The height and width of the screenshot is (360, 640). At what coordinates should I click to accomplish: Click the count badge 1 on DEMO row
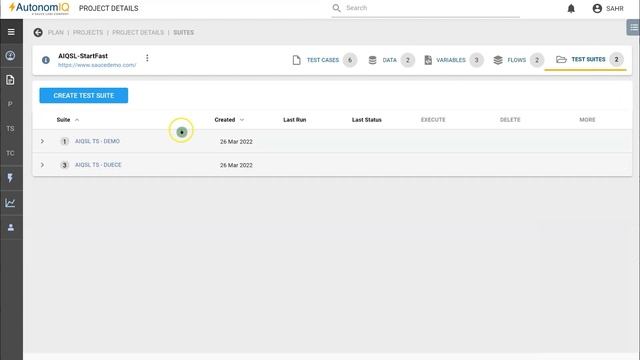coord(64,142)
